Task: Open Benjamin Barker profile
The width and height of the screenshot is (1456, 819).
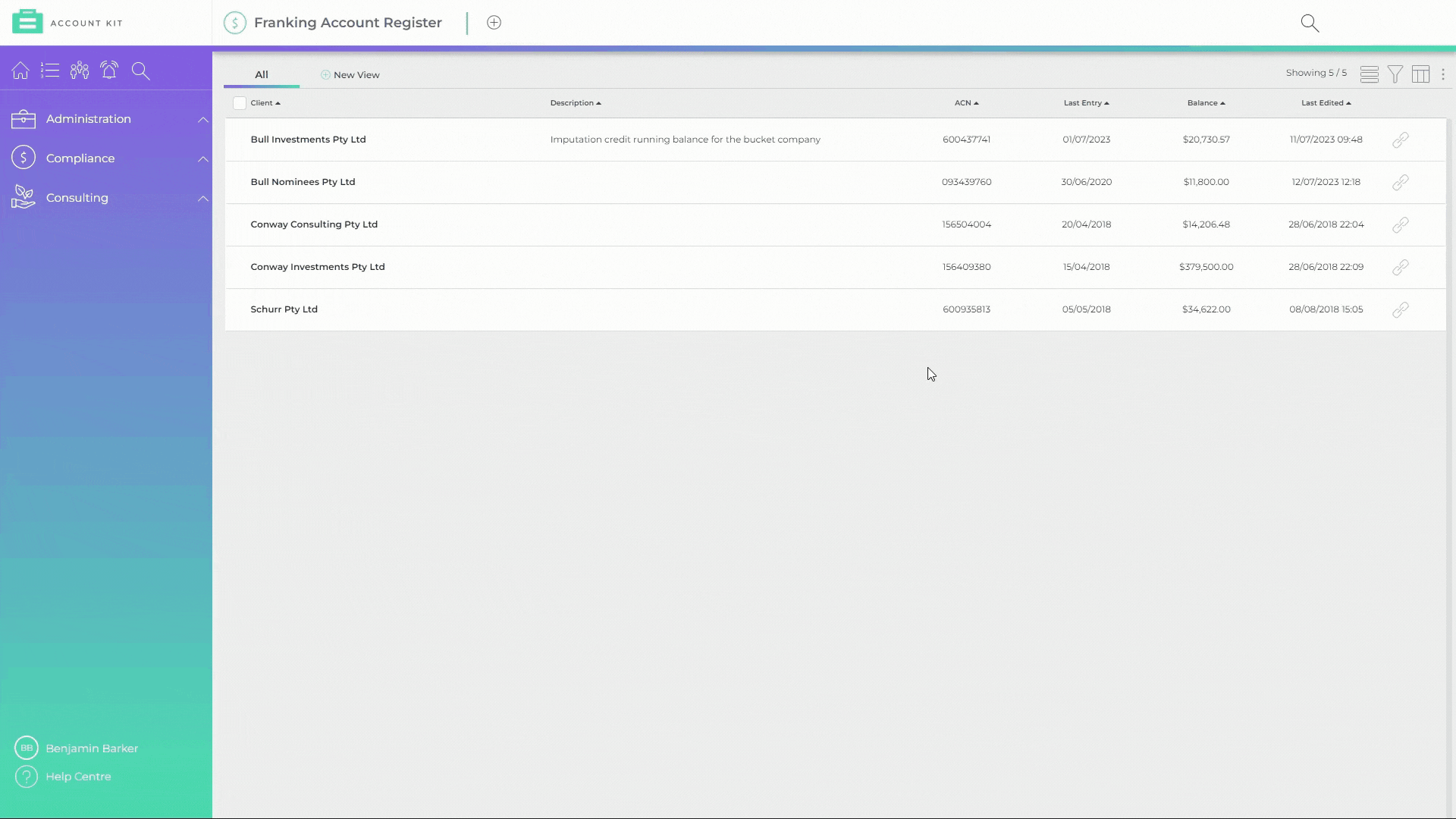Action: [x=92, y=748]
